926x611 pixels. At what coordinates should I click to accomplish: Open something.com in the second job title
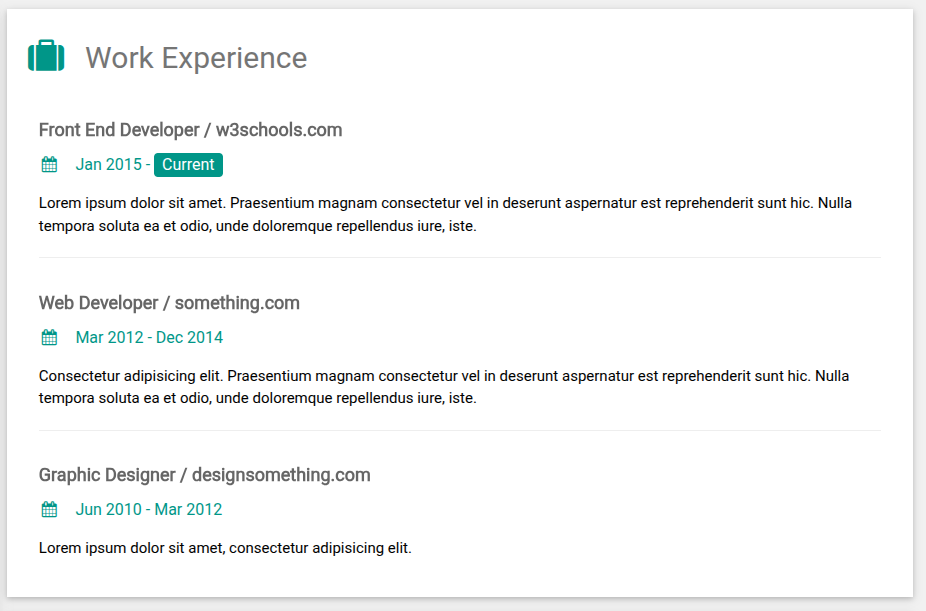click(237, 303)
